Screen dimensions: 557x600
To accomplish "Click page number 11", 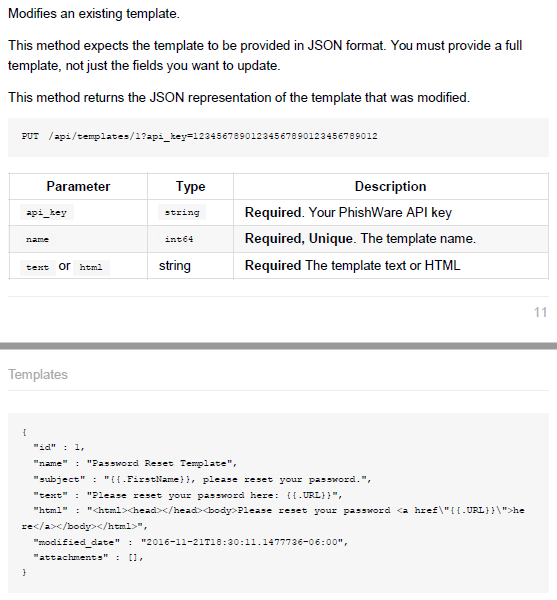I will pos(540,312).
